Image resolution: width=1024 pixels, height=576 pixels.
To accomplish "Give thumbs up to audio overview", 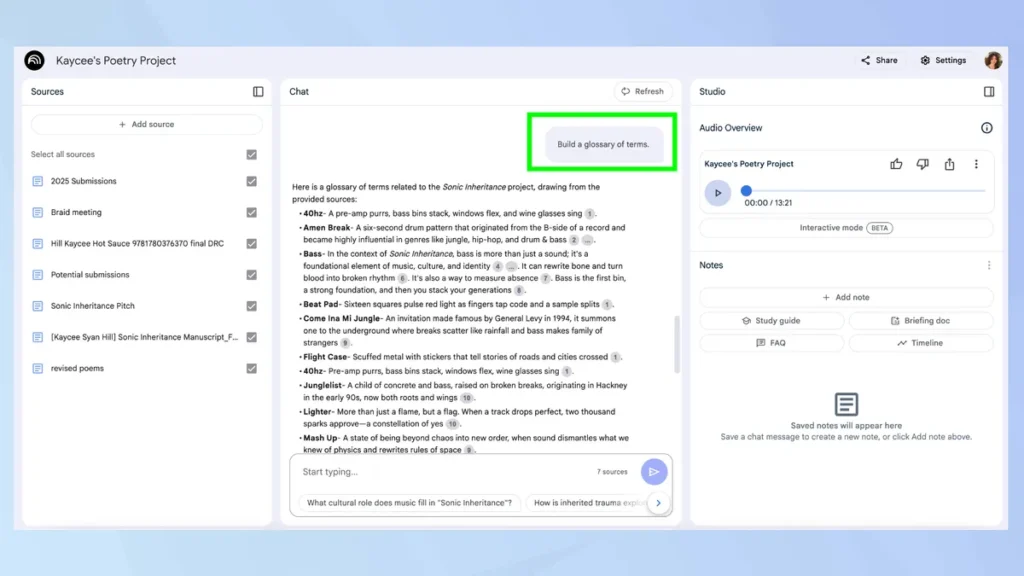I will (x=896, y=164).
